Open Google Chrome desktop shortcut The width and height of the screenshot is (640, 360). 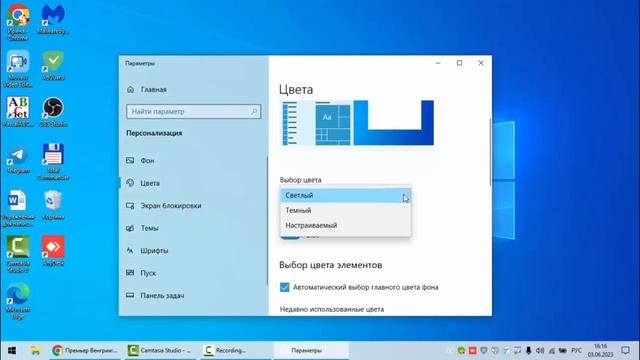[x=18, y=21]
